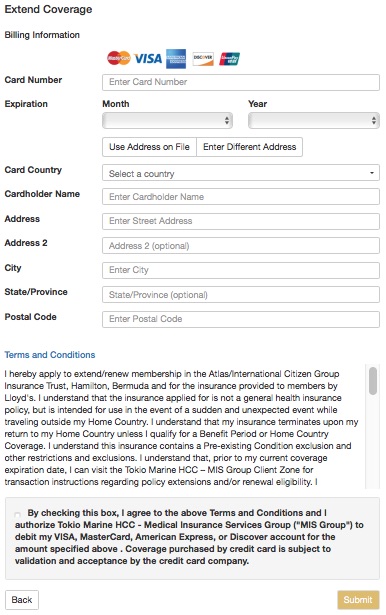Open the expiration Year dropdown

(313, 120)
